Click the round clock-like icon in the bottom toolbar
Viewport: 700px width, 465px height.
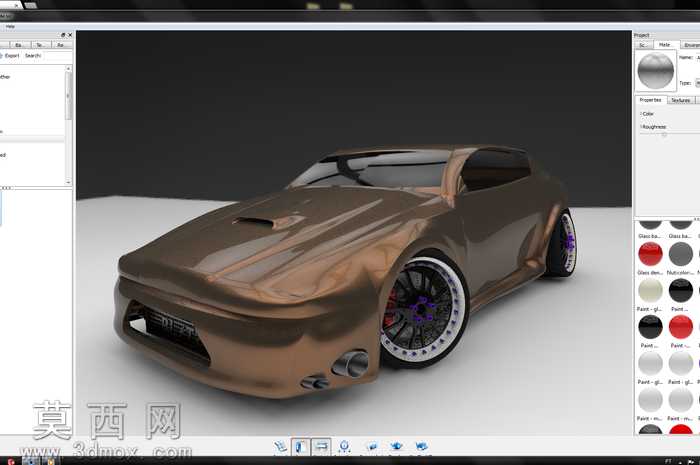tap(344, 446)
